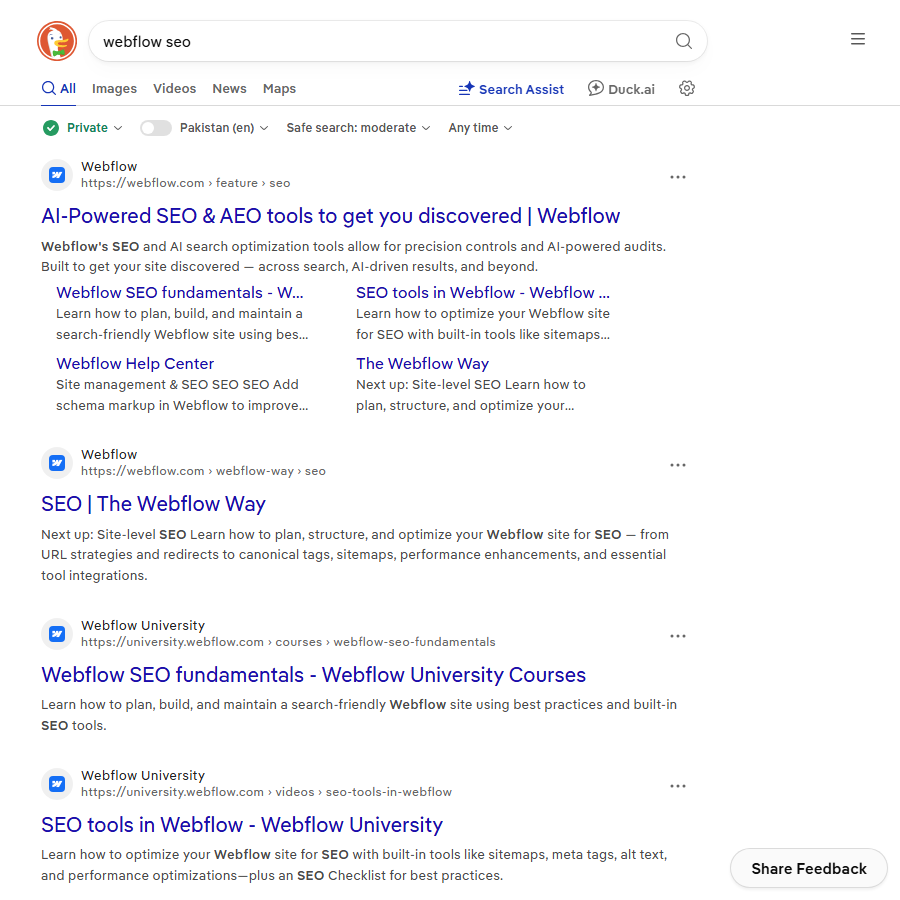The width and height of the screenshot is (900, 900).
Task: Switch to the Videos tab
Action: point(174,88)
